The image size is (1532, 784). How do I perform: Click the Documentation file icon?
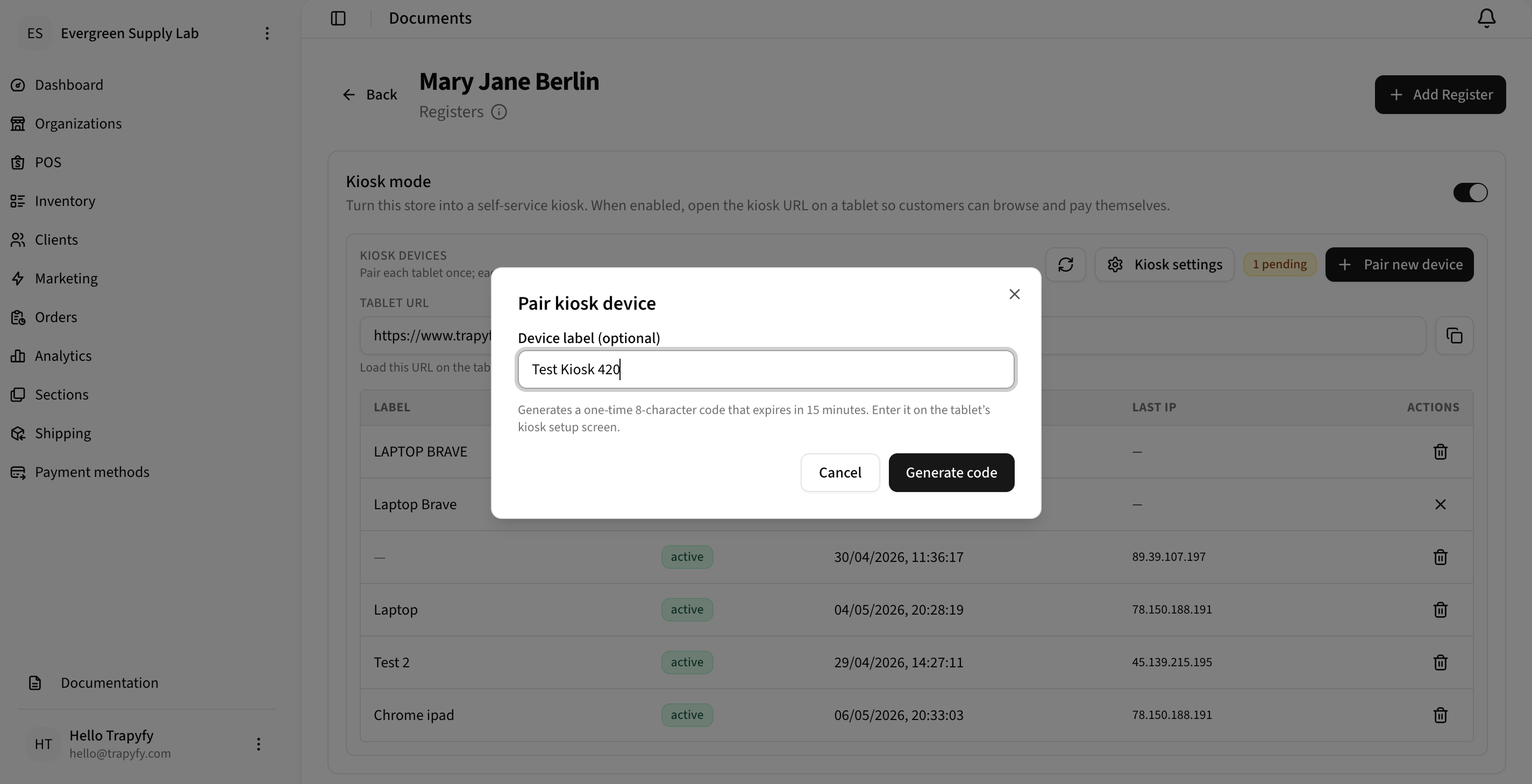[x=35, y=682]
